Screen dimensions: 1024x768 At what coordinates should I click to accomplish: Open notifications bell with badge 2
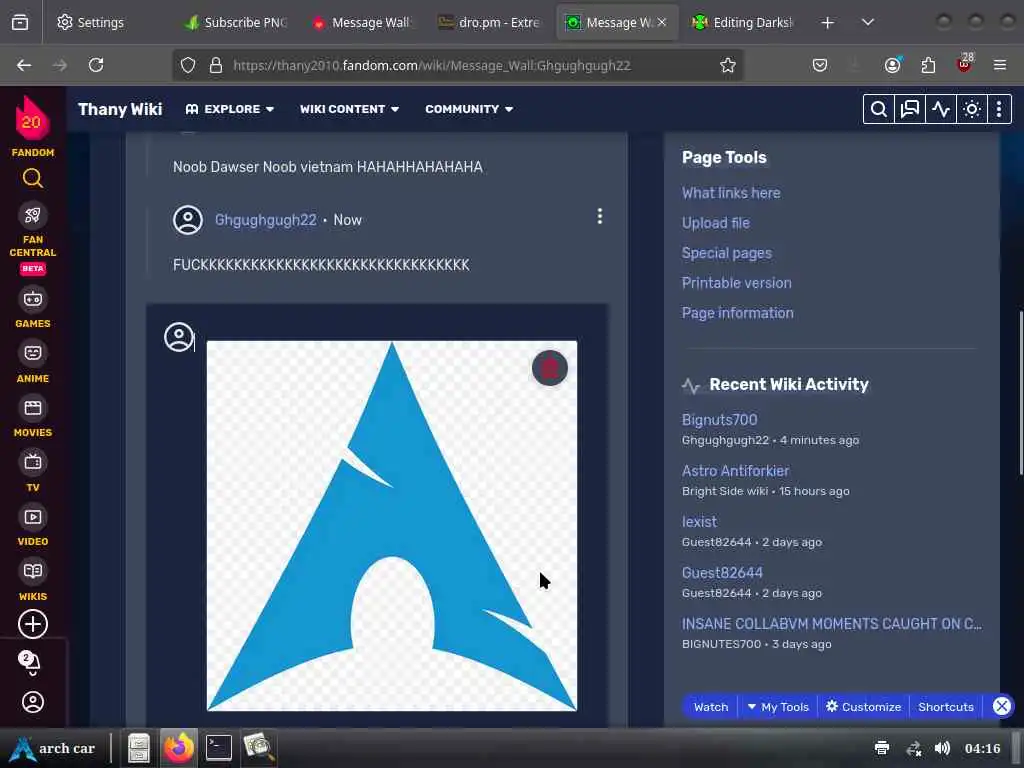coord(30,662)
